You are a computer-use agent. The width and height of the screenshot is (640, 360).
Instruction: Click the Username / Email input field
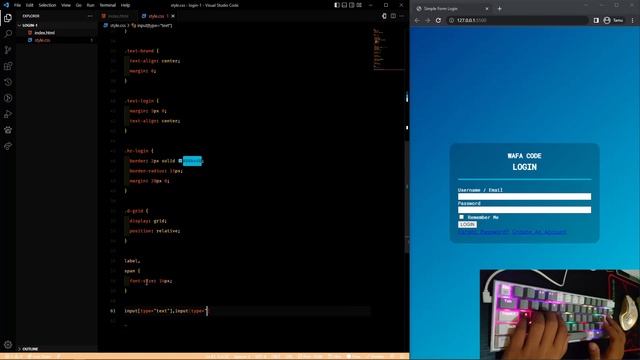point(524,196)
